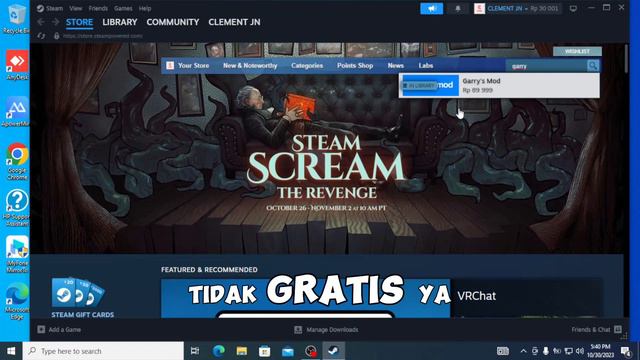Open the Recycle Bin desktop icon
This screenshot has height=360, width=640.
click(x=16, y=18)
